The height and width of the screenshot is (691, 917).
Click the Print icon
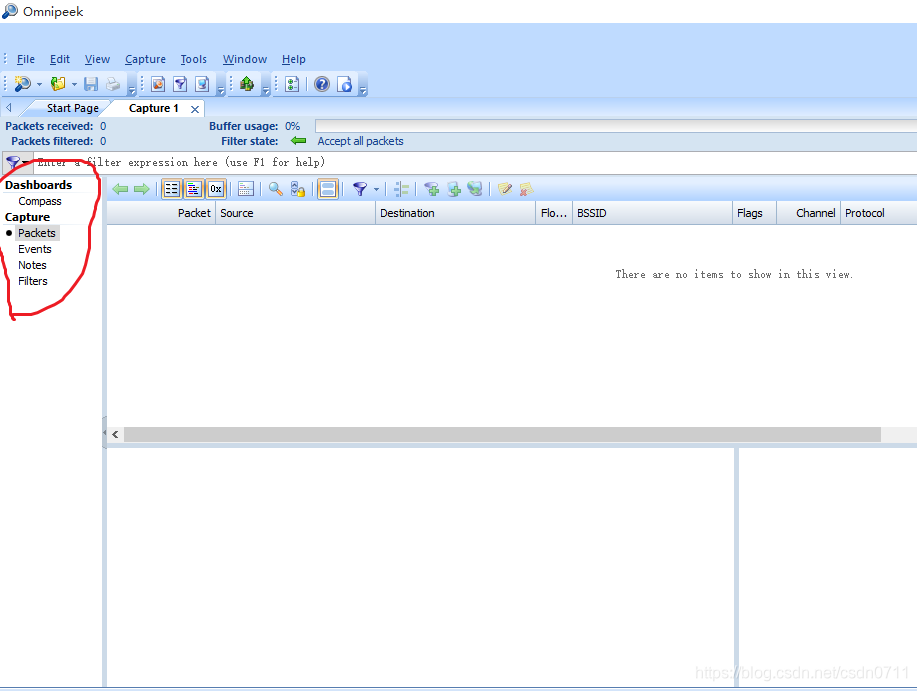(113, 84)
